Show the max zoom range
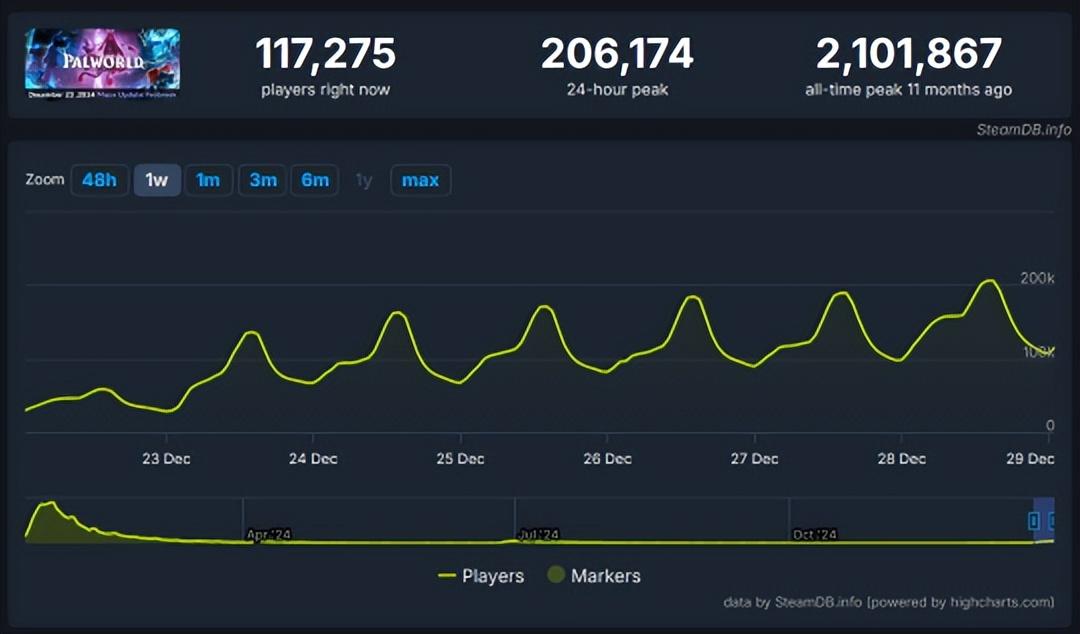1080x634 pixels. point(420,180)
